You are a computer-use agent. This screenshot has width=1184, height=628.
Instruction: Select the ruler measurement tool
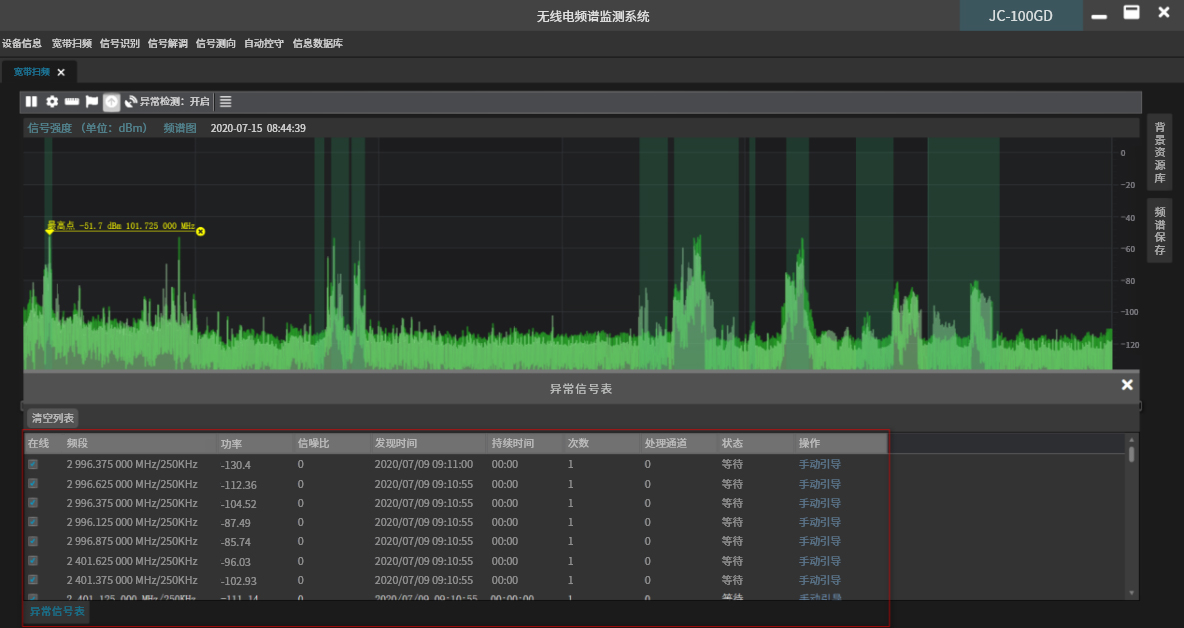[x=72, y=102]
